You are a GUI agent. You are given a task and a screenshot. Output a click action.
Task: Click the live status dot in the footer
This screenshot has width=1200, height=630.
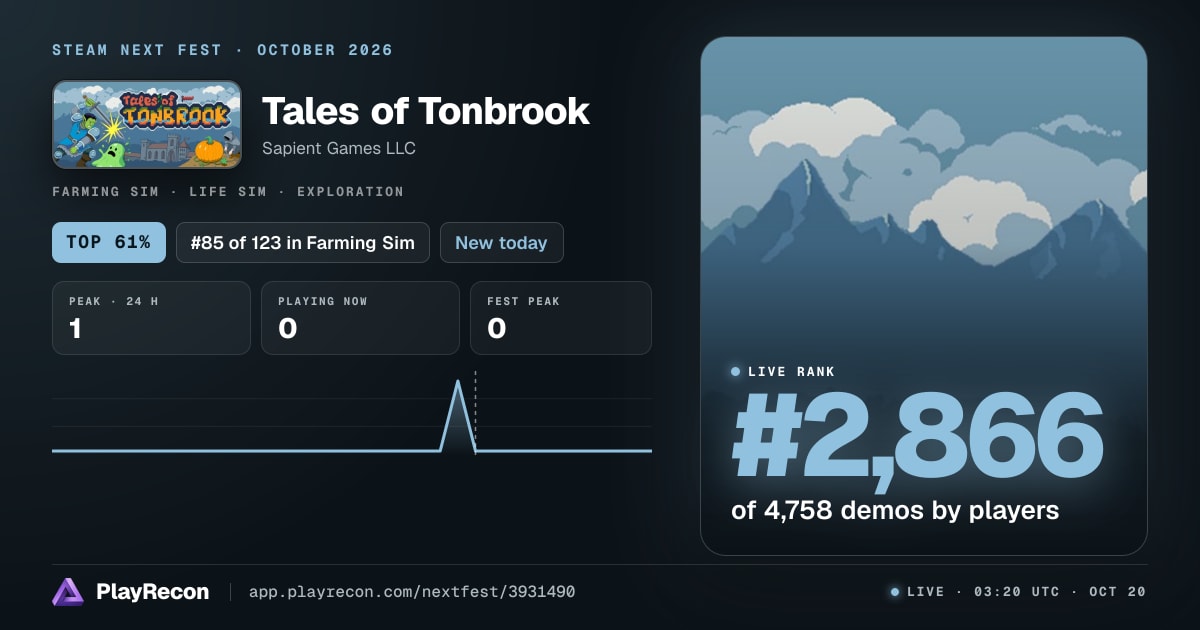point(895,592)
